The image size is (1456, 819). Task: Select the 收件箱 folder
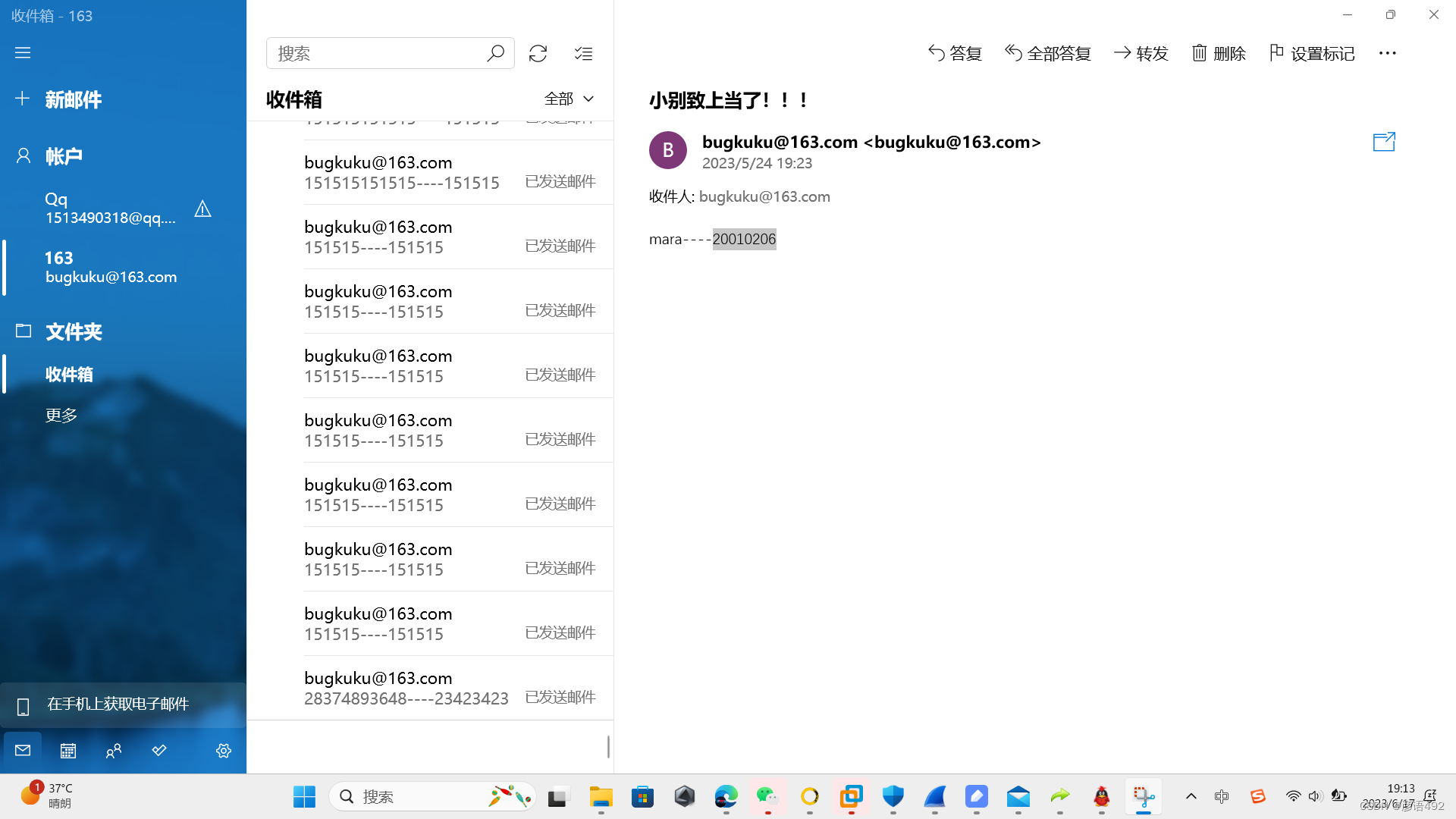coord(69,374)
